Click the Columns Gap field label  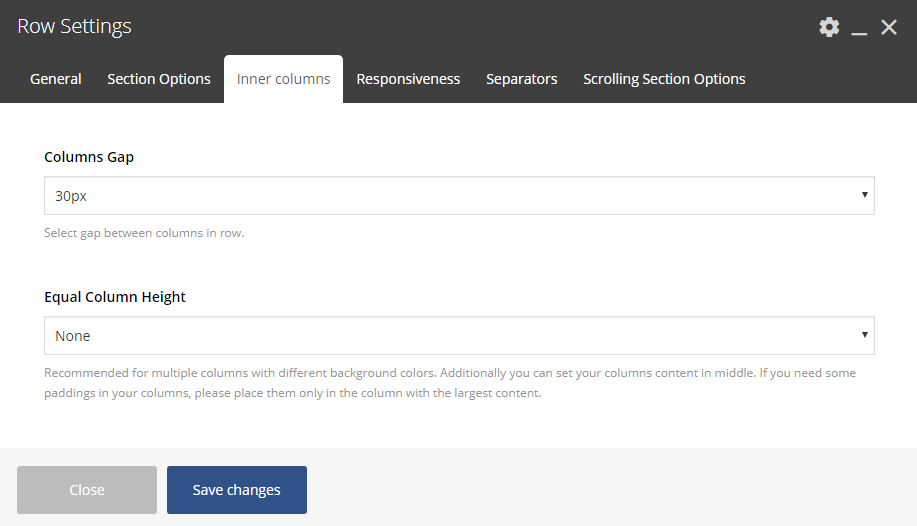point(89,157)
